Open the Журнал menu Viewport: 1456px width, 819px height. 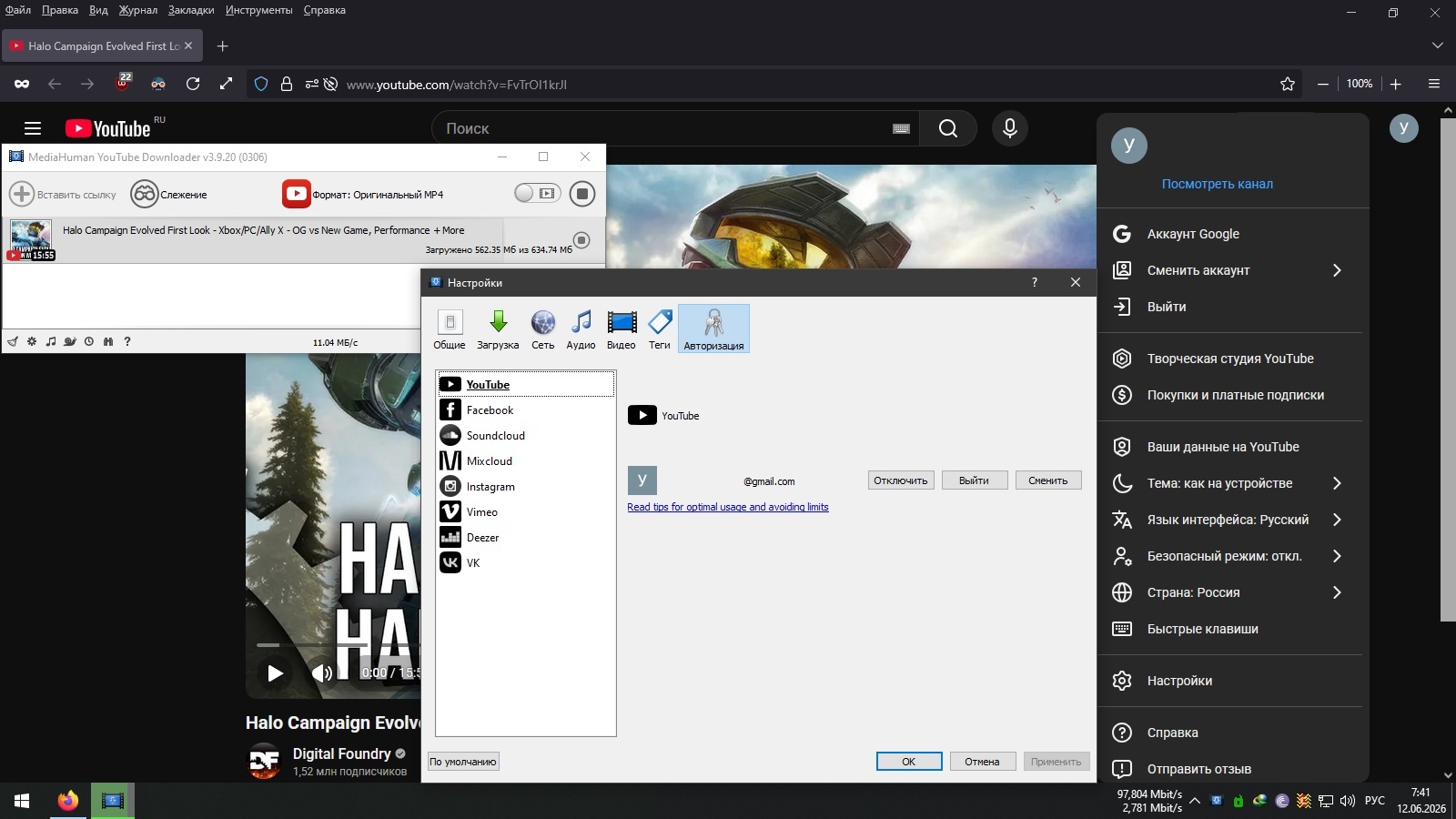click(138, 10)
